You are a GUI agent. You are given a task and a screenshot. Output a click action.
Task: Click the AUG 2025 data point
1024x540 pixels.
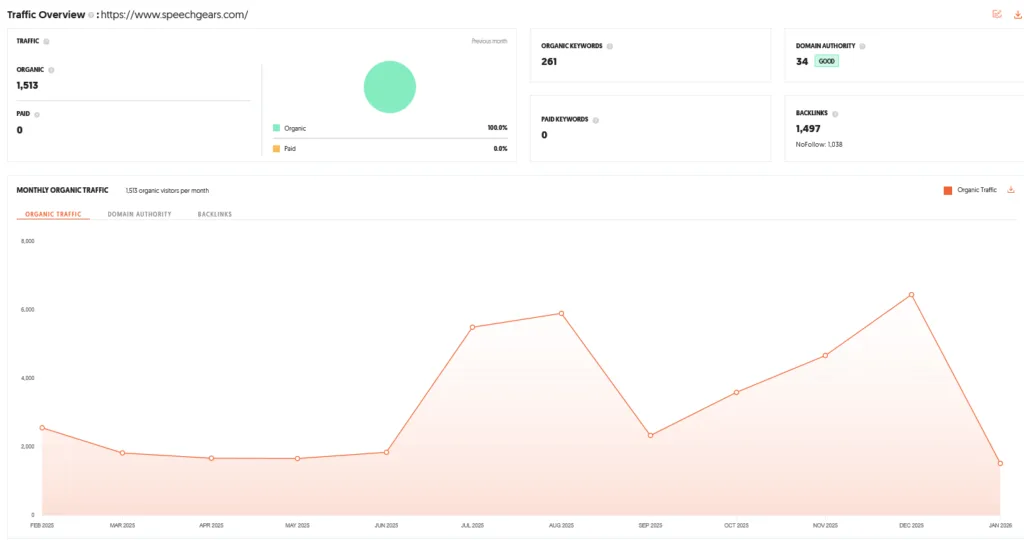[561, 313]
